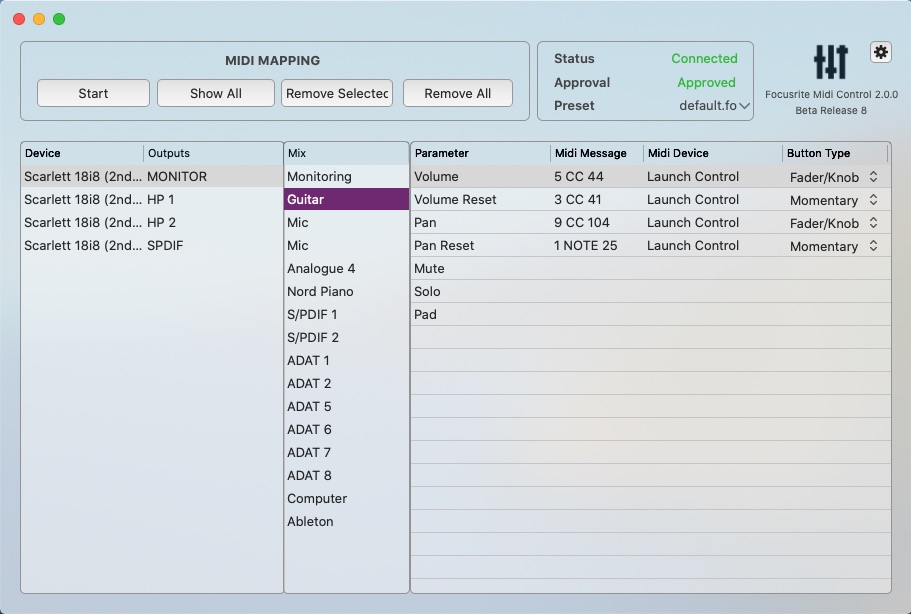Start MIDI mapping with the Start button

[x=94, y=93]
